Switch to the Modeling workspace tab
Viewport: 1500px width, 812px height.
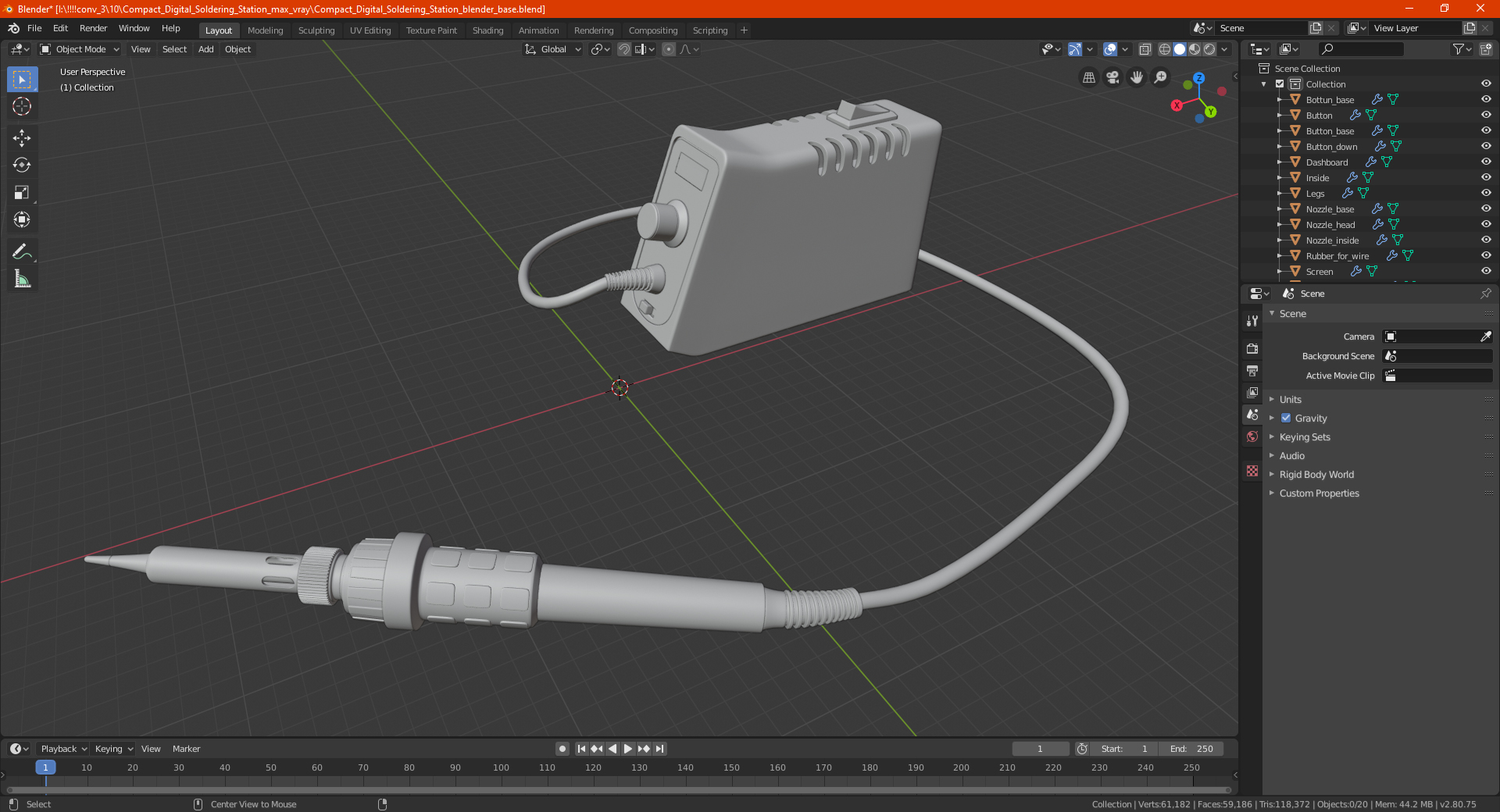tap(265, 30)
